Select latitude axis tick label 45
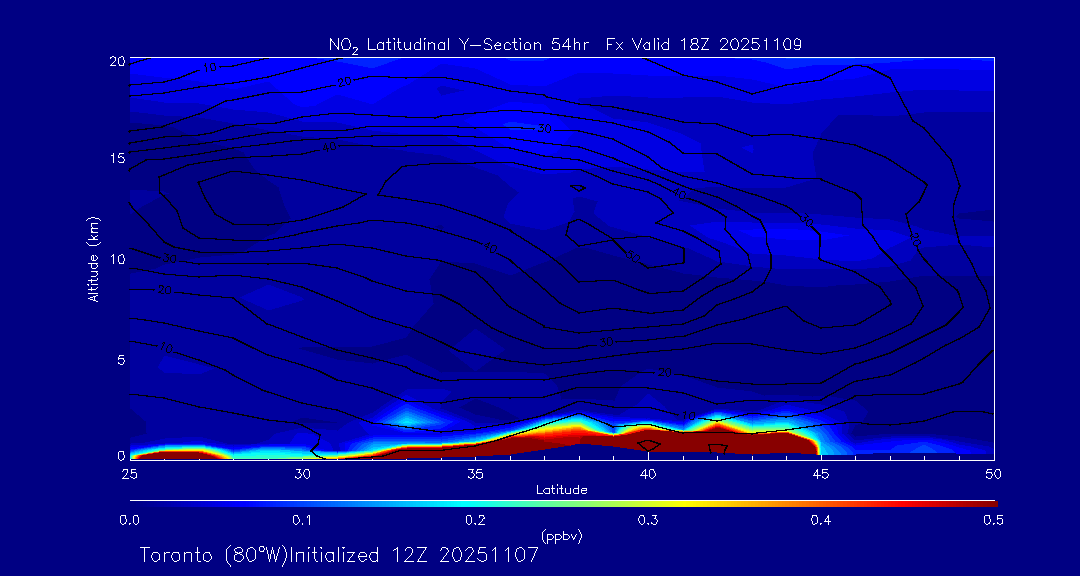Viewport: 1080px width, 576px height. (x=821, y=474)
